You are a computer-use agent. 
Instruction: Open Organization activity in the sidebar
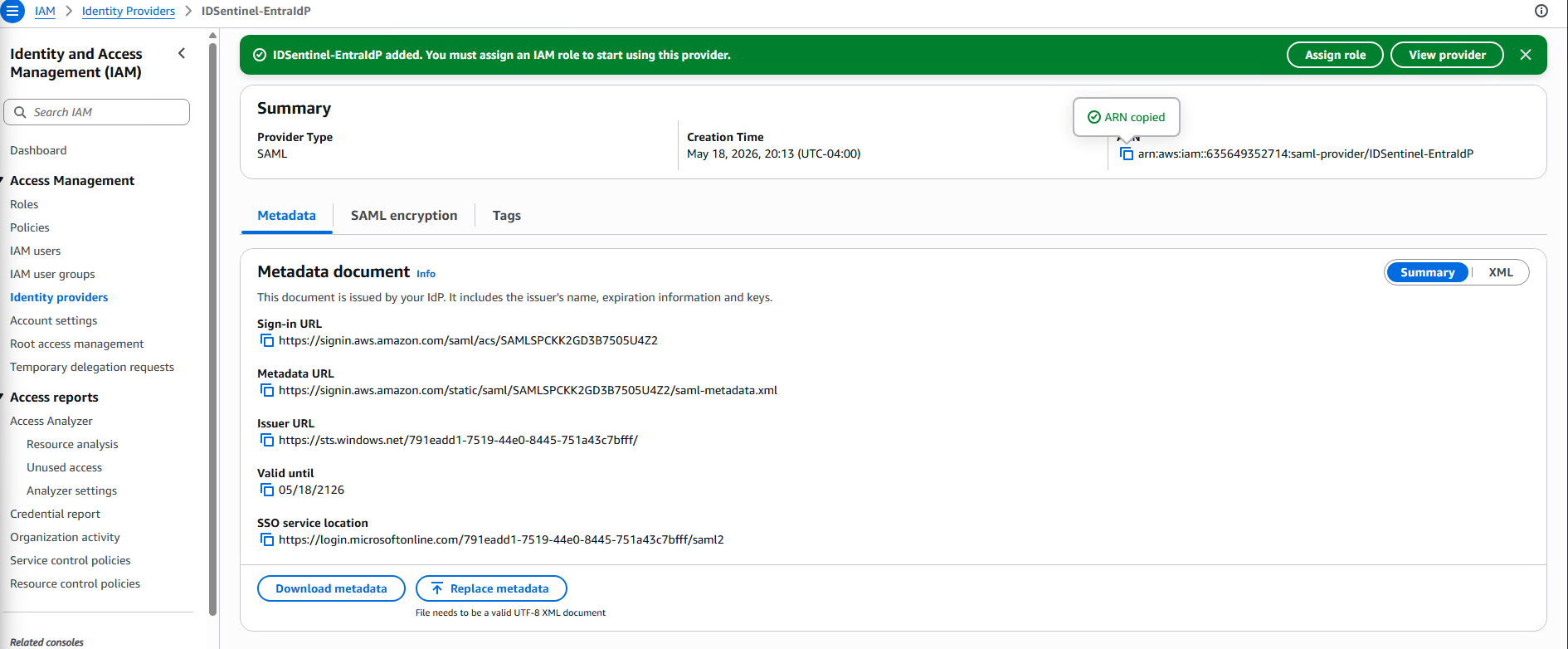pos(65,537)
